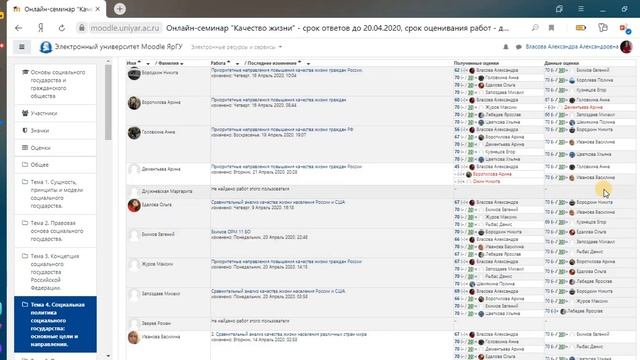Image resolution: width=640 pixels, height=360 pixels.
Task: Open Журов Максим's submitted work link
Action: (287, 261)
